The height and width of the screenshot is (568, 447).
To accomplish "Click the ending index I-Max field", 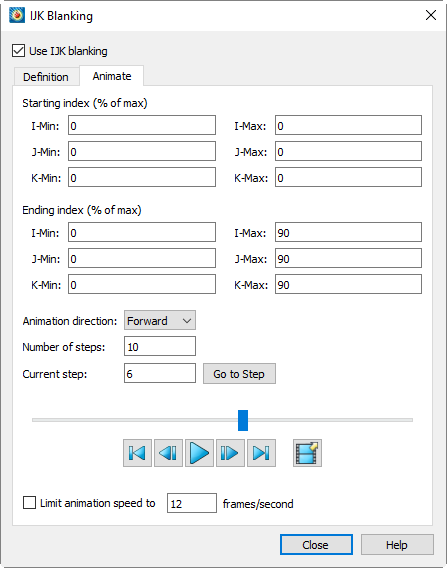I will [348, 232].
